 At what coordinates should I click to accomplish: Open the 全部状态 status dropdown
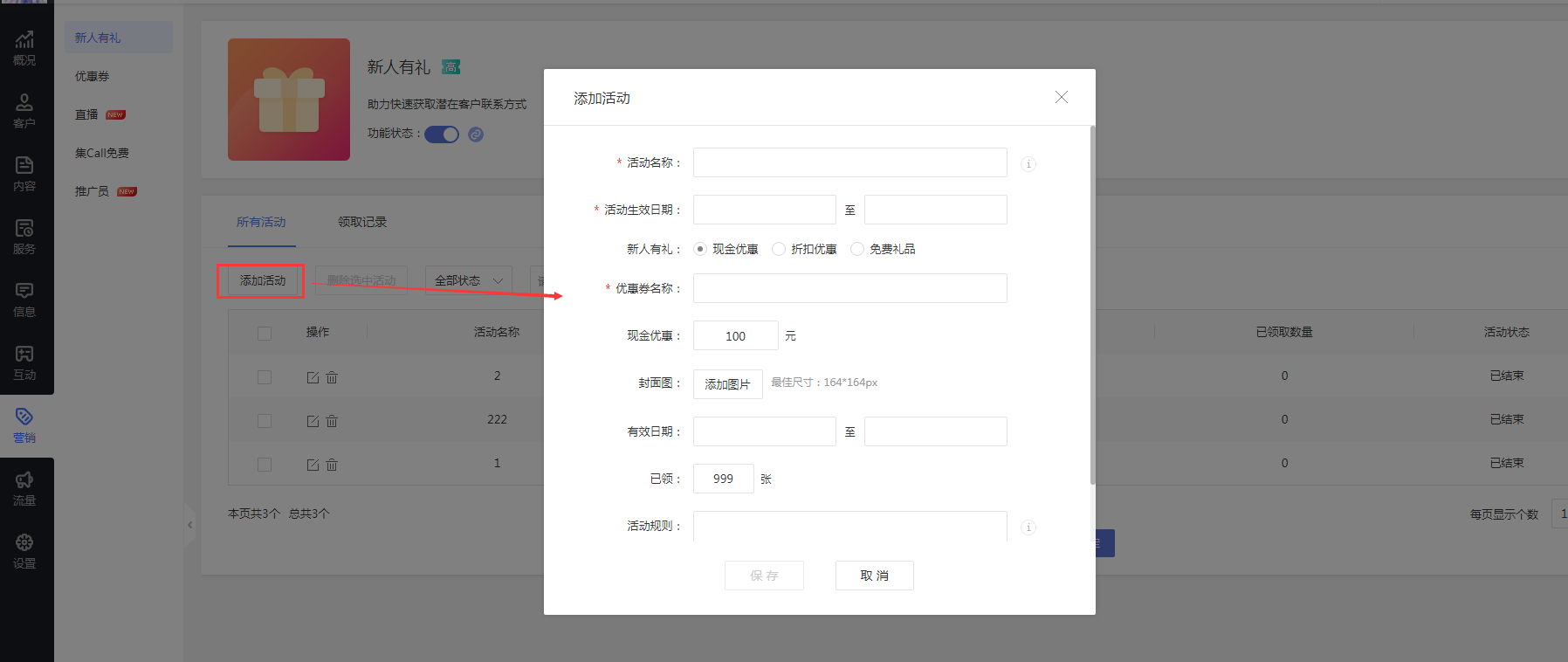[x=469, y=280]
